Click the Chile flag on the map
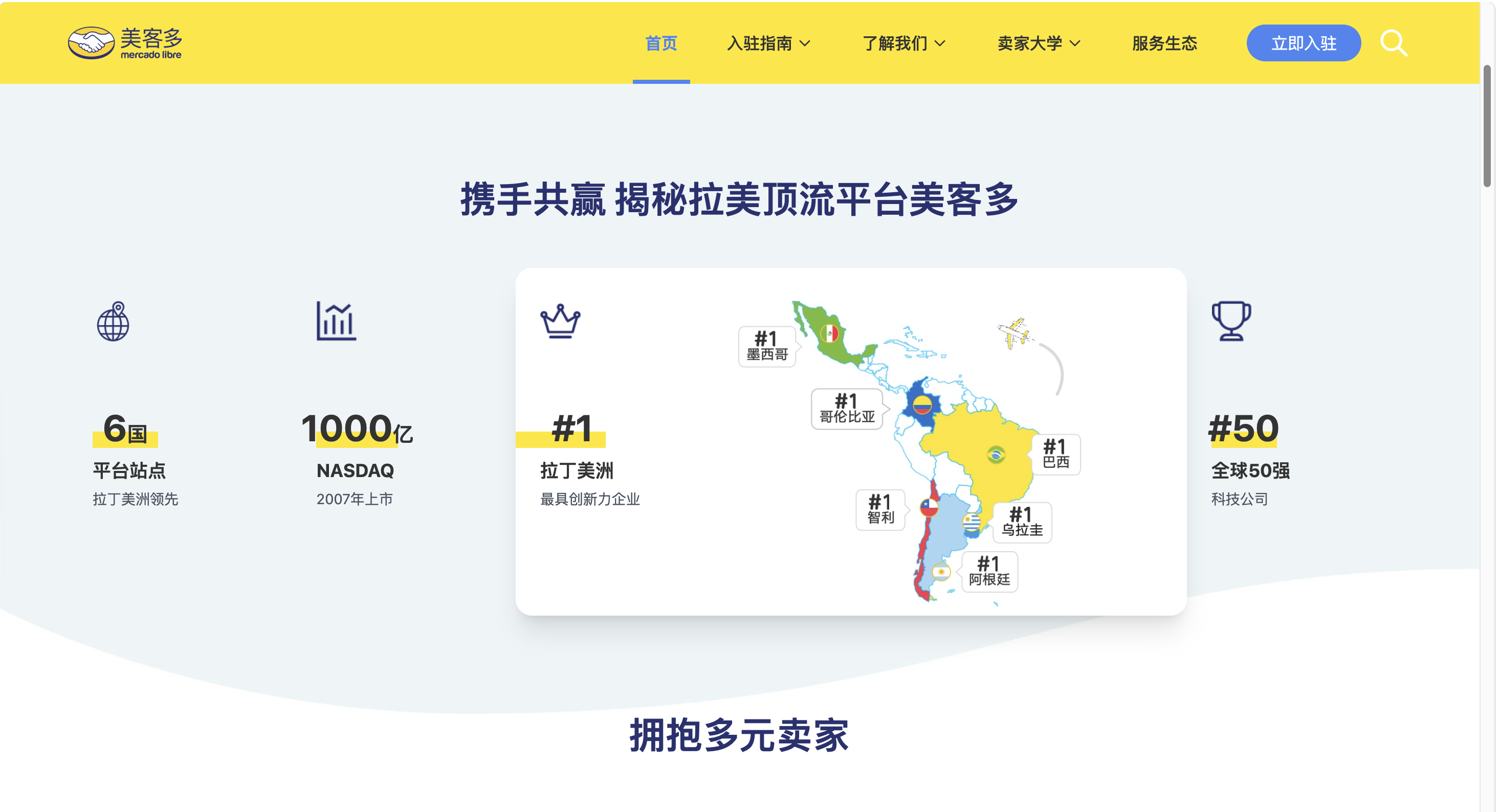Viewport: 1499px width, 812px height. [929, 508]
